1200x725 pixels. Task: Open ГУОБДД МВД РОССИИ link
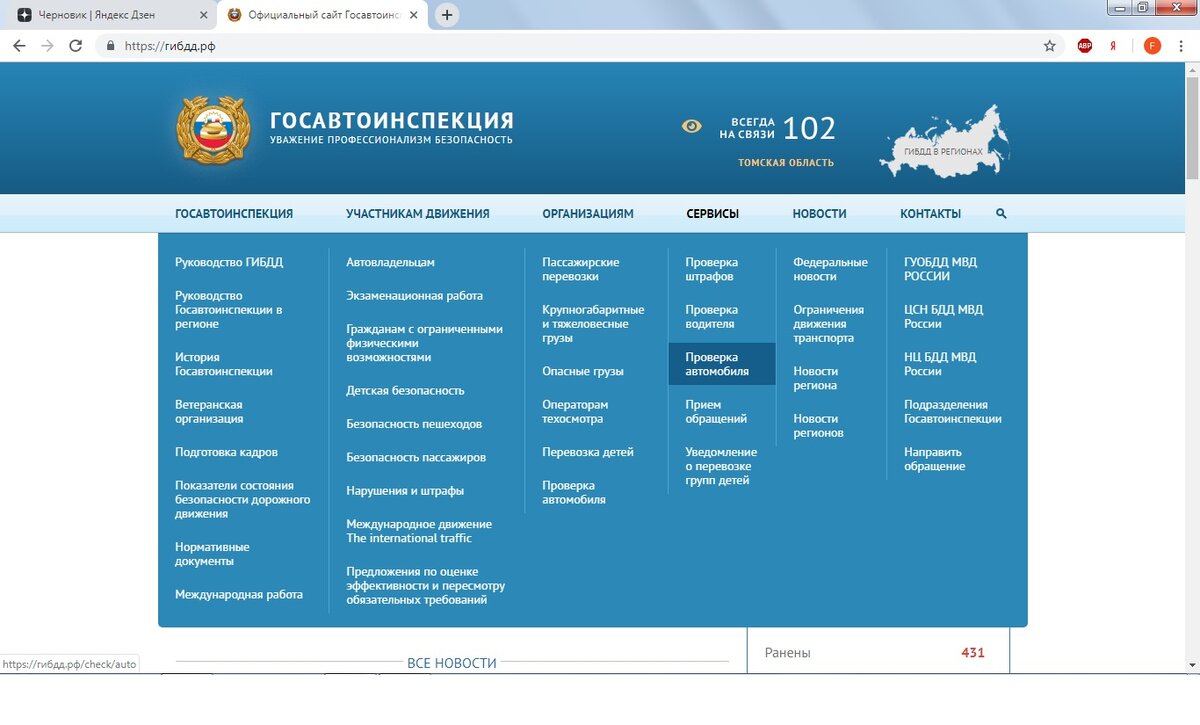tap(941, 269)
